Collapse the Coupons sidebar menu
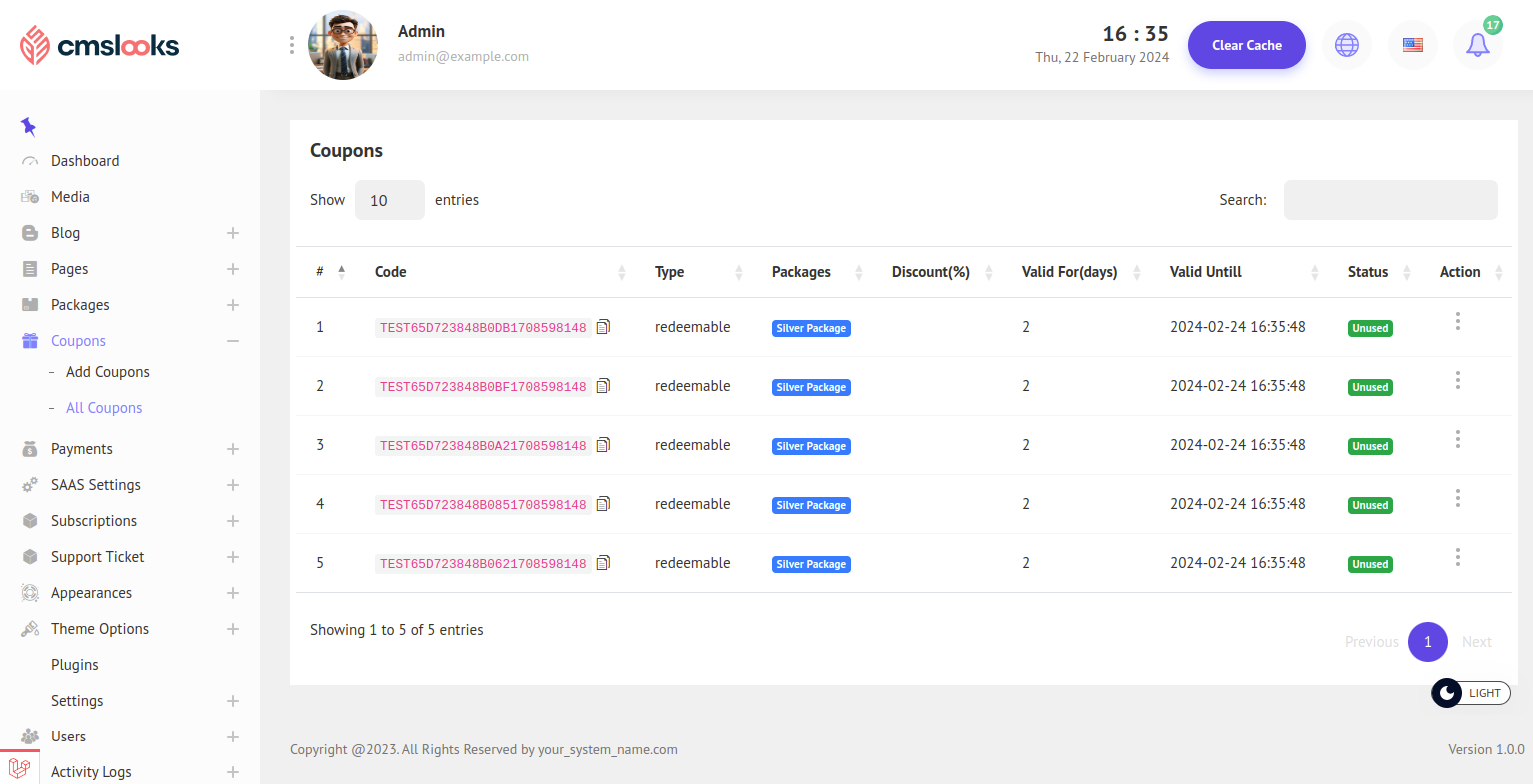The image size is (1533, 784). tap(233, 341)
